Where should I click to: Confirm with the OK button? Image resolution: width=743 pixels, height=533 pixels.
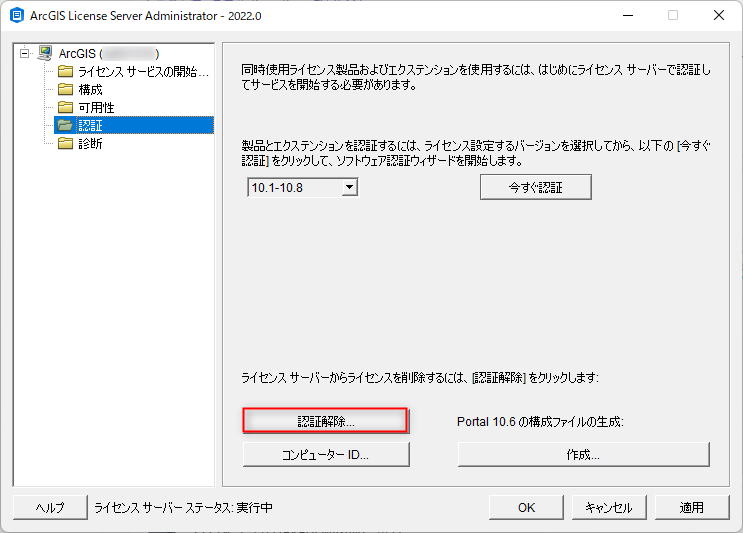point(526,507)
